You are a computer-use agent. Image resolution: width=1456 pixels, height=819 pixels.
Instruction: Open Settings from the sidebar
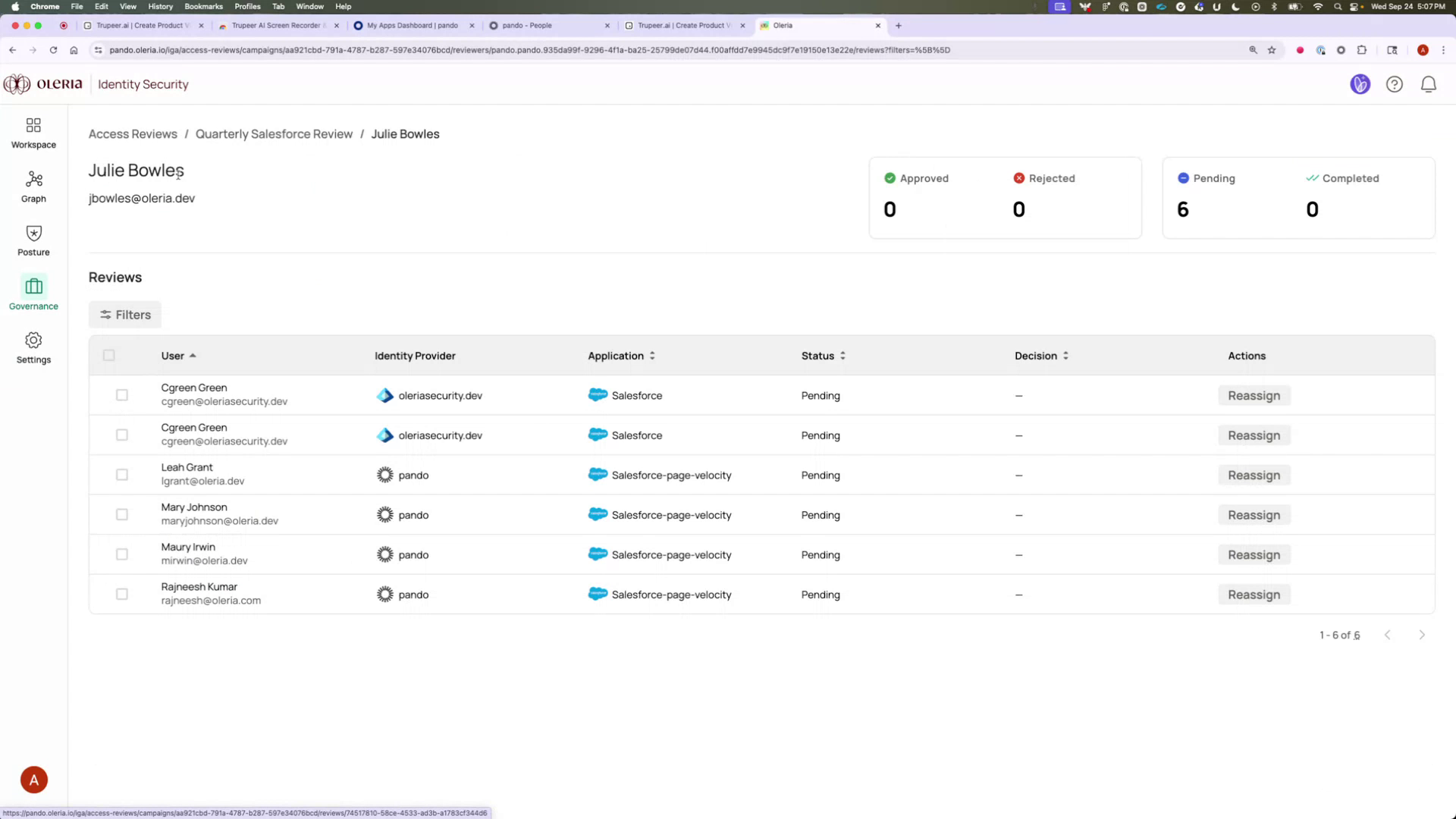point(33,347)
